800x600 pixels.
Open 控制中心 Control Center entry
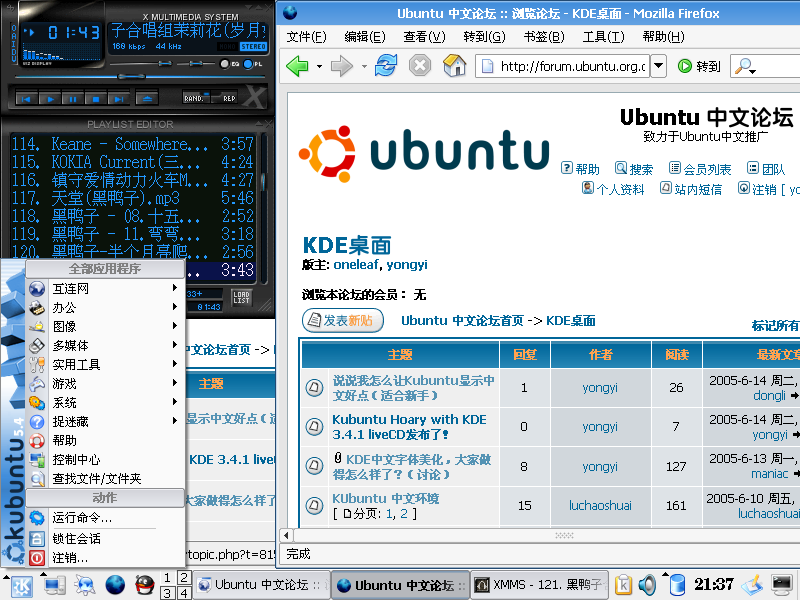(105, 460)
